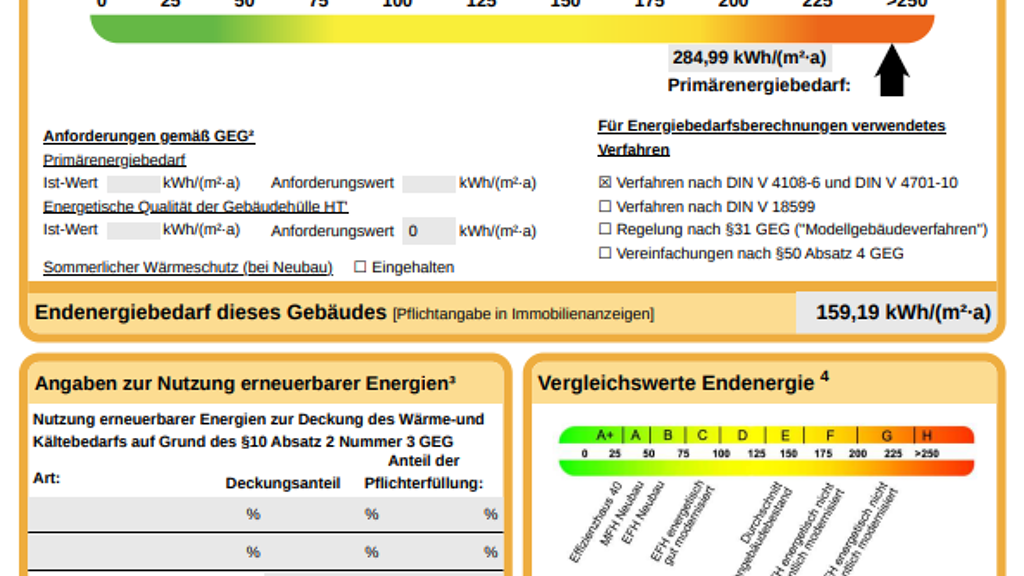The image size is (1024, 576).
Task: Select the 284,99 kWh/(m²·a) value box
Action: (x=750, y=58)
